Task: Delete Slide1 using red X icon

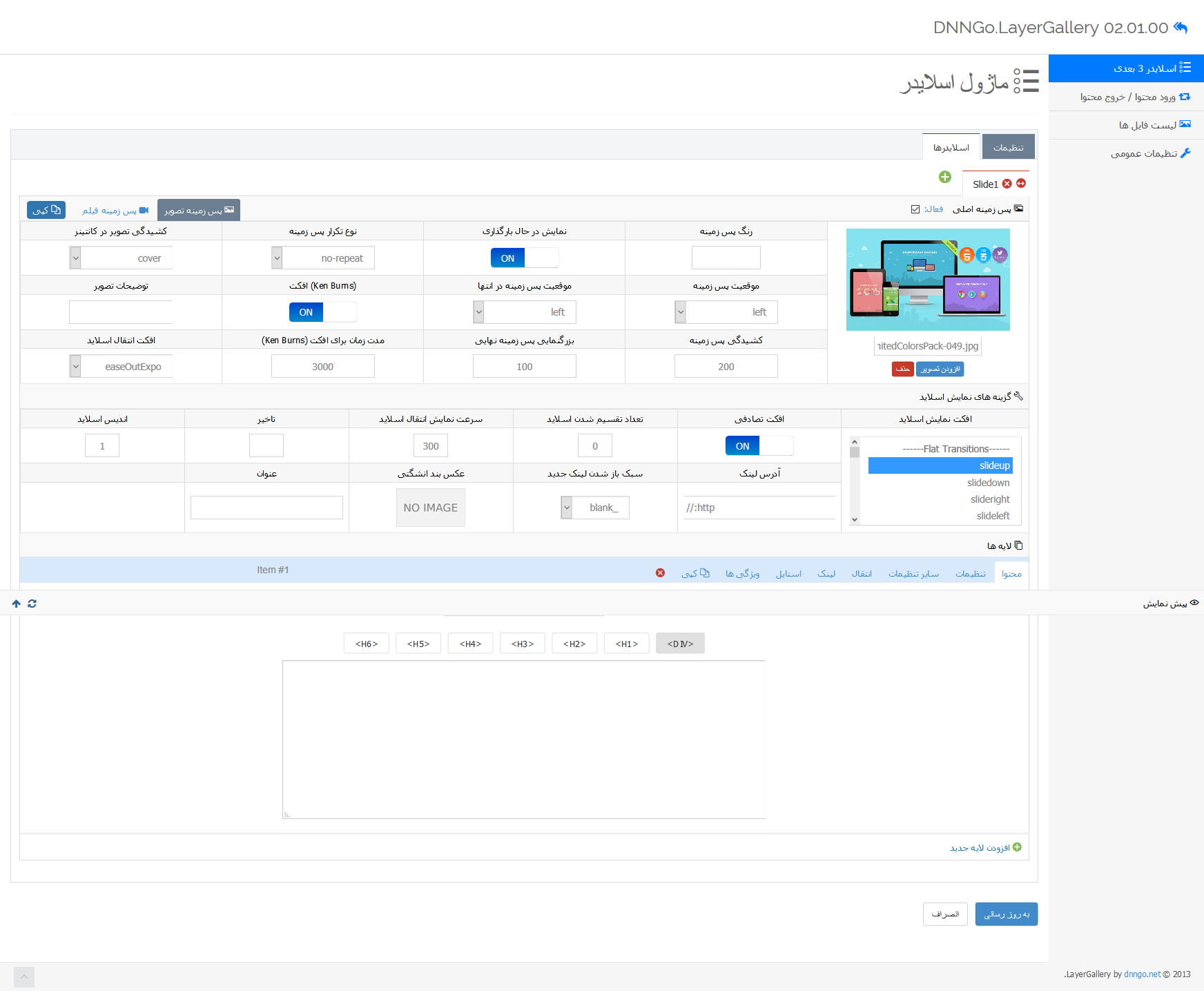Action: [1007, 184]
